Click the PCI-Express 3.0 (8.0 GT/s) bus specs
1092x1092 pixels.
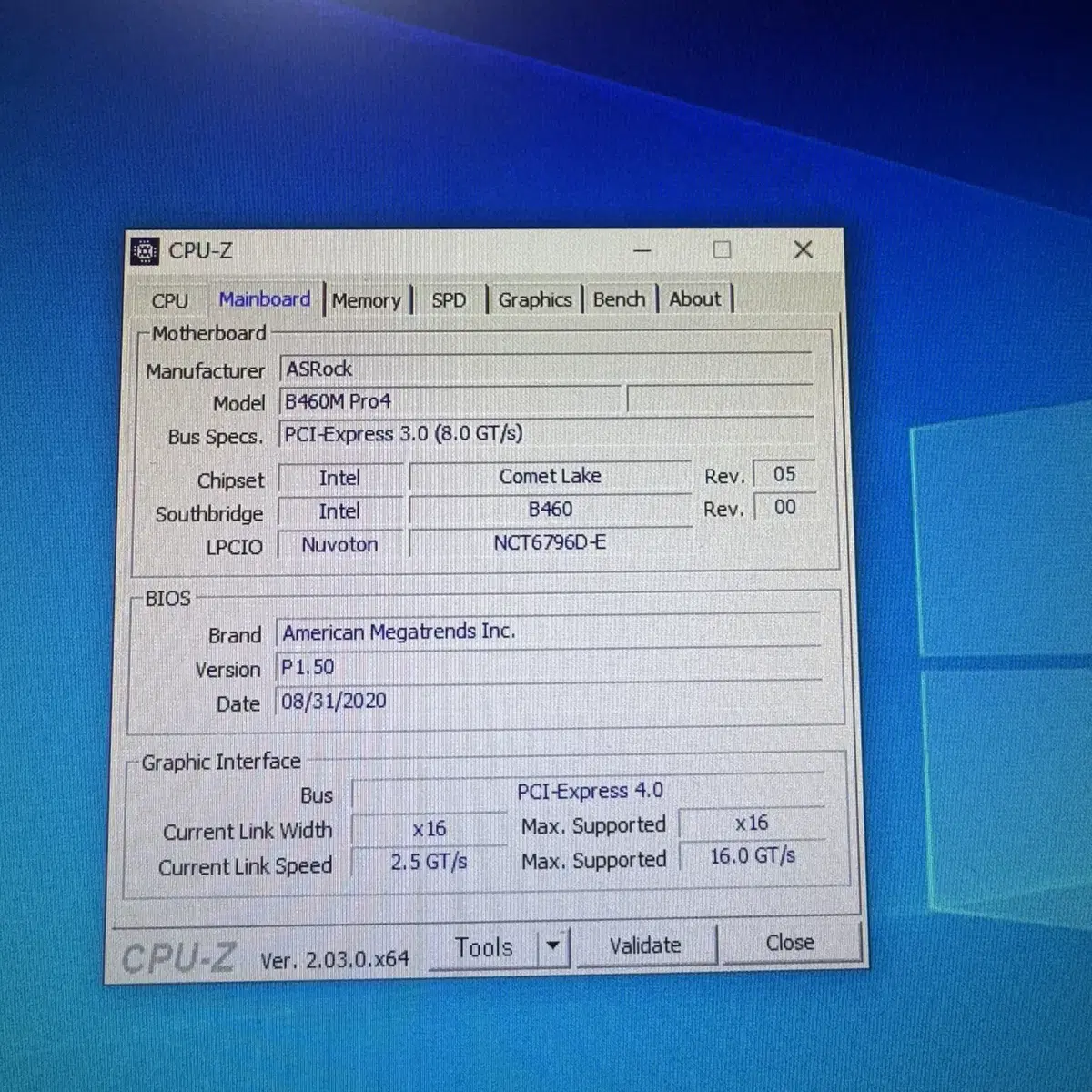tap(545, 433)
